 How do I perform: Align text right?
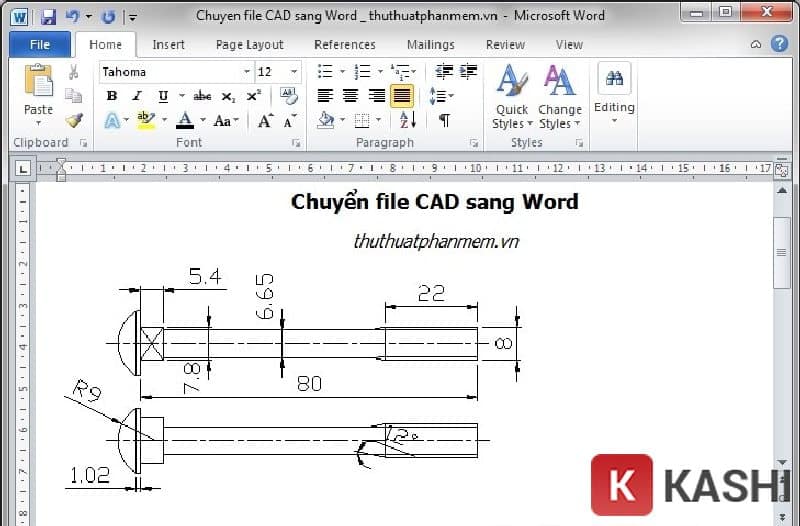[377, 95]
